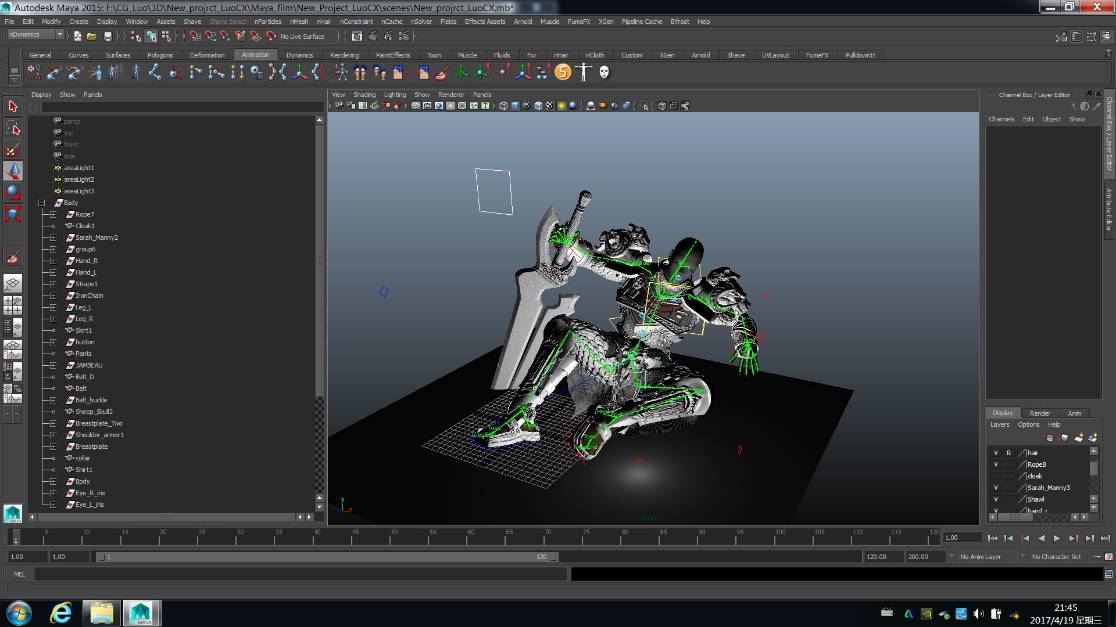The width and height of the screenshot is (1116, 627).
Task: Switch to the Polygons shelf tab
Action: [160, 55]
